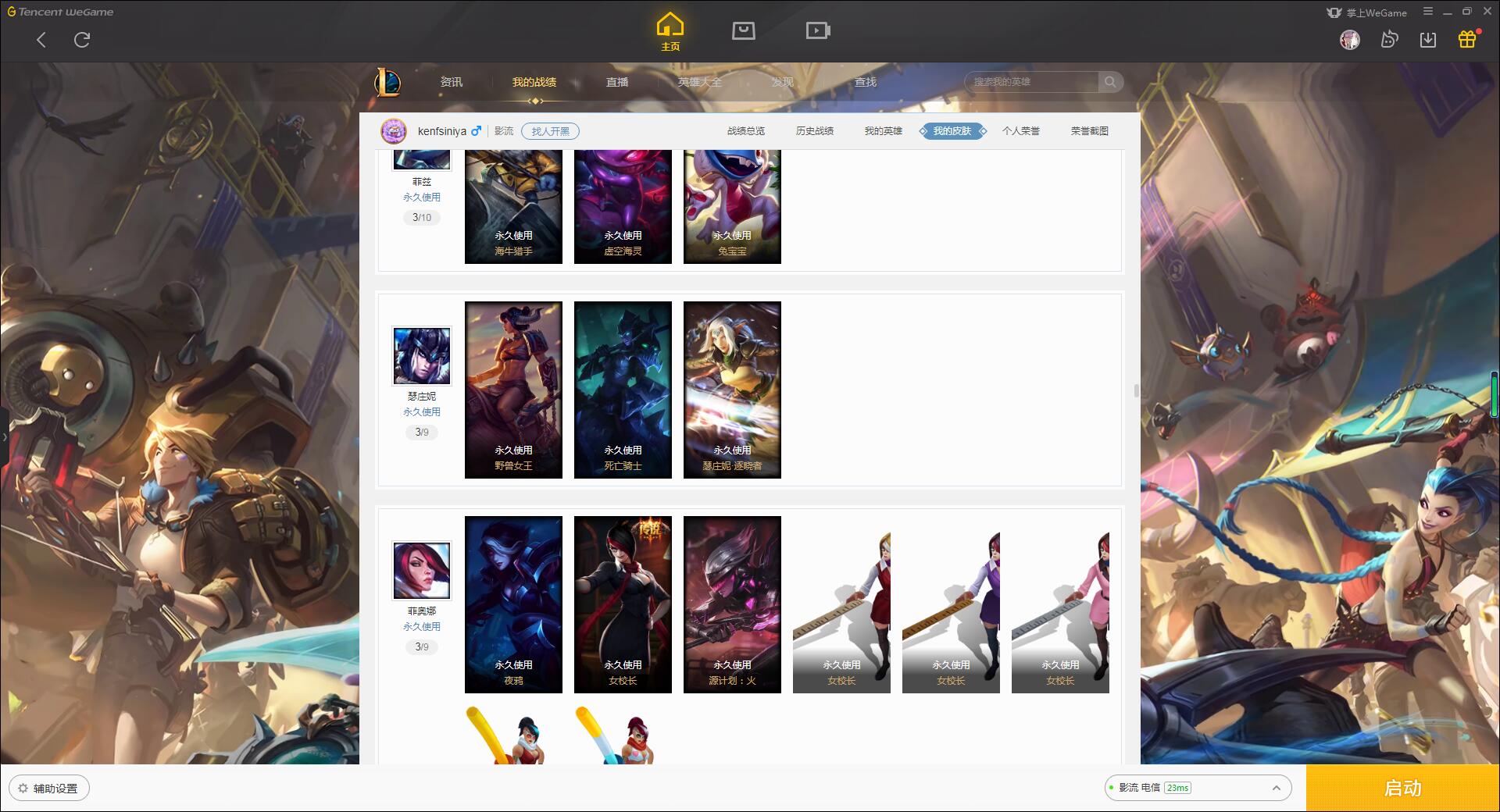Image resolution: width=1500 pixels, height=812 pixels.
Task: Open the hamburger menu icon
Action: click(x=1428, y=12)
